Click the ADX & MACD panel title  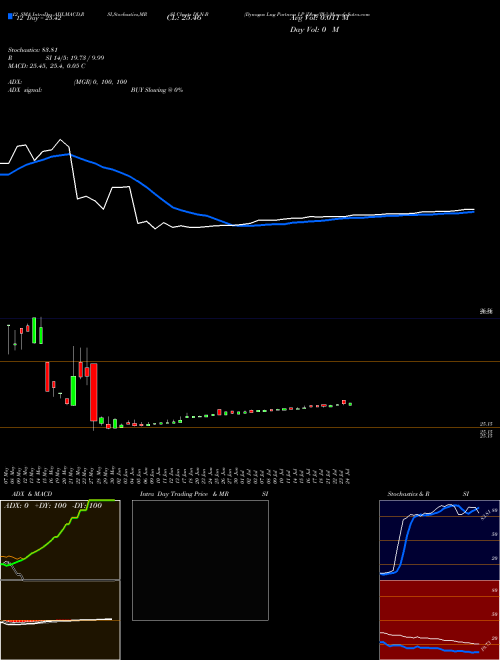[32, 494]
